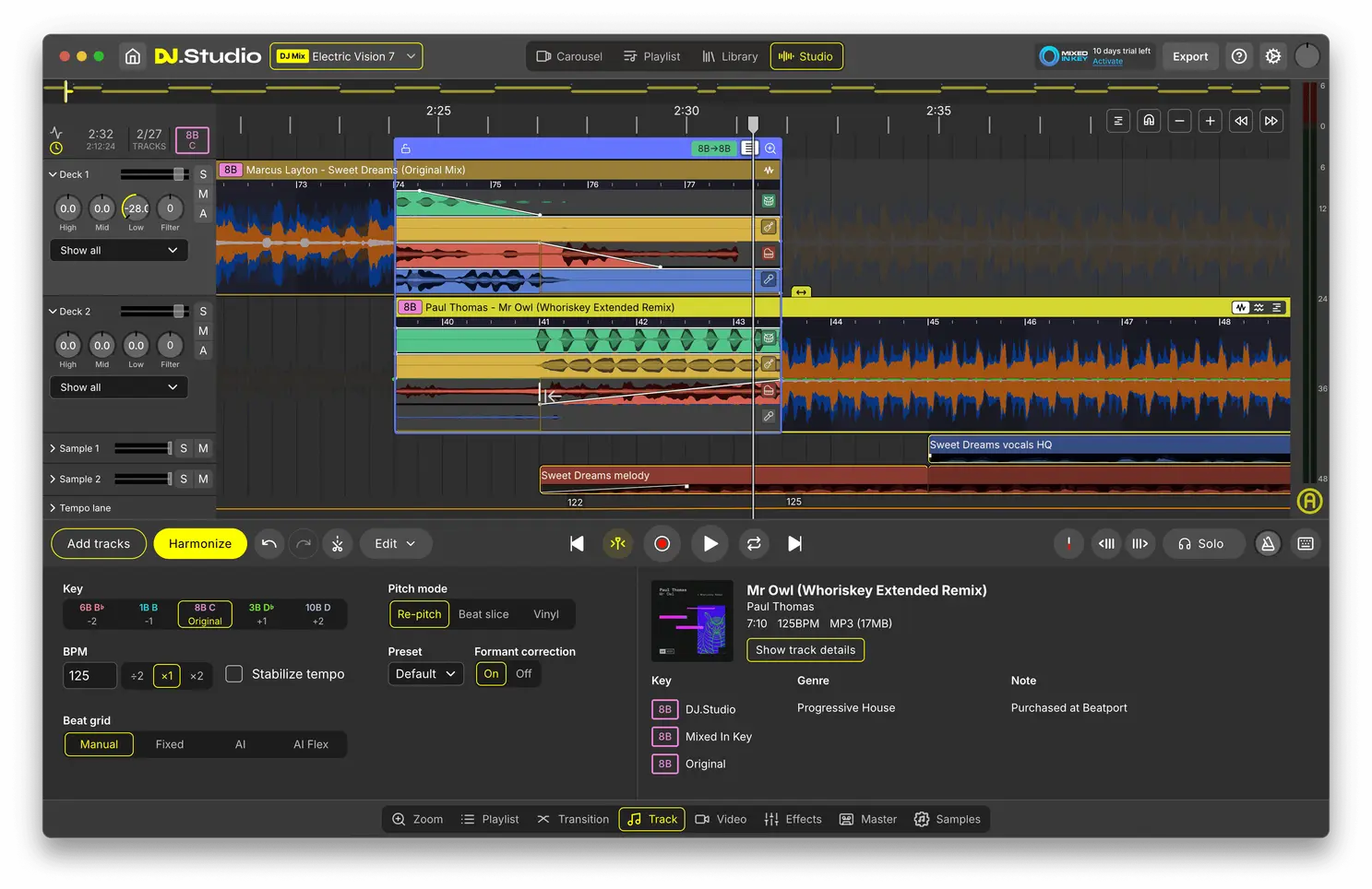This screenshot has width=1372, height=889.
Task: Mute Deck 2 with M button
Action: pyautogui.click(x=203, y=331)
